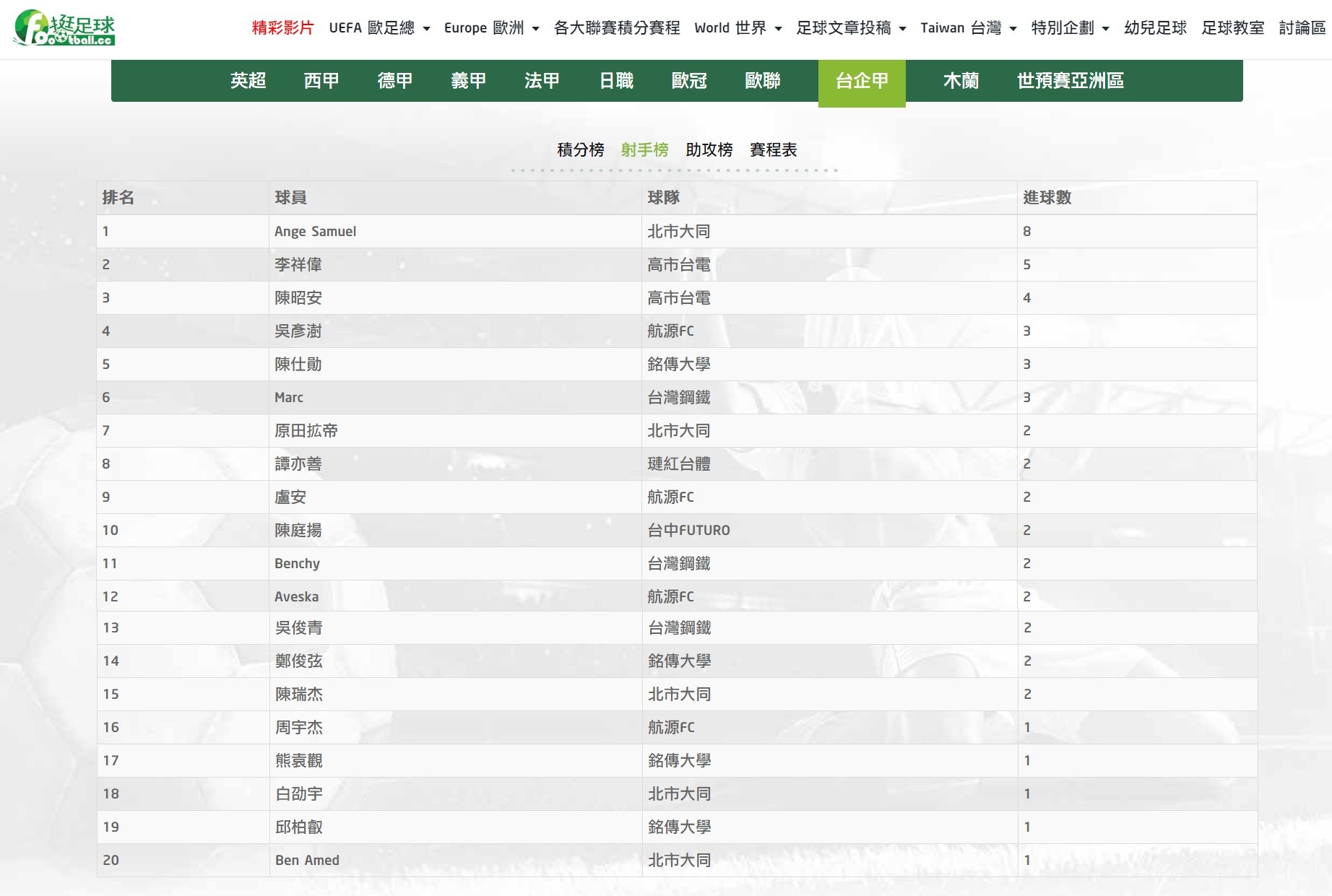1332x896 pixels.
Task: Select player 鄭俊弦 in the table
Action: pyautogui.click(x=299, y=661)
